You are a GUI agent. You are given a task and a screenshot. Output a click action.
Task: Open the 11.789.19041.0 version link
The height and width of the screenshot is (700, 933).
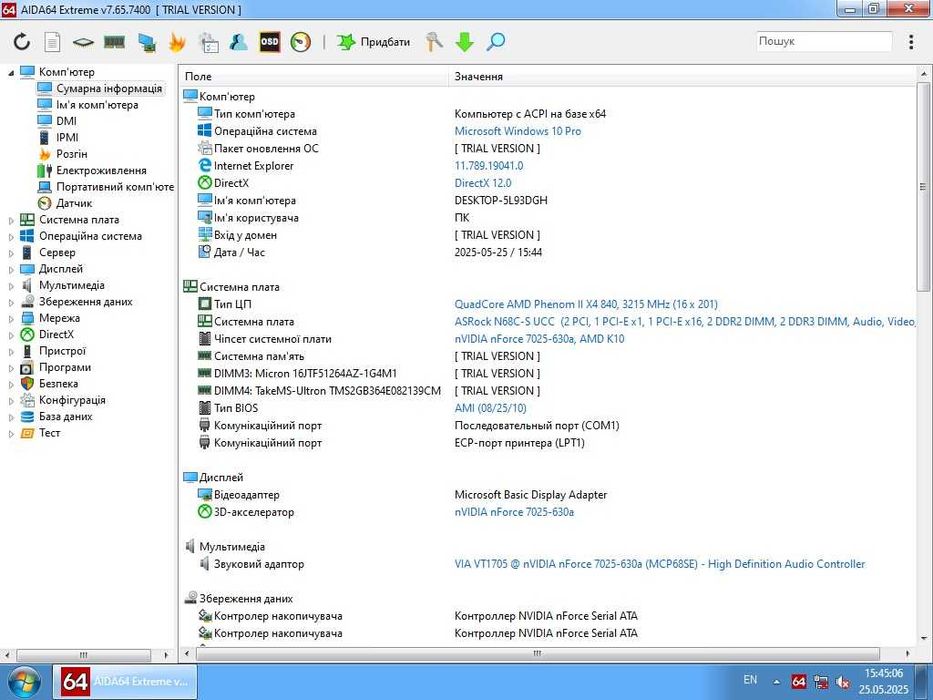489,165
